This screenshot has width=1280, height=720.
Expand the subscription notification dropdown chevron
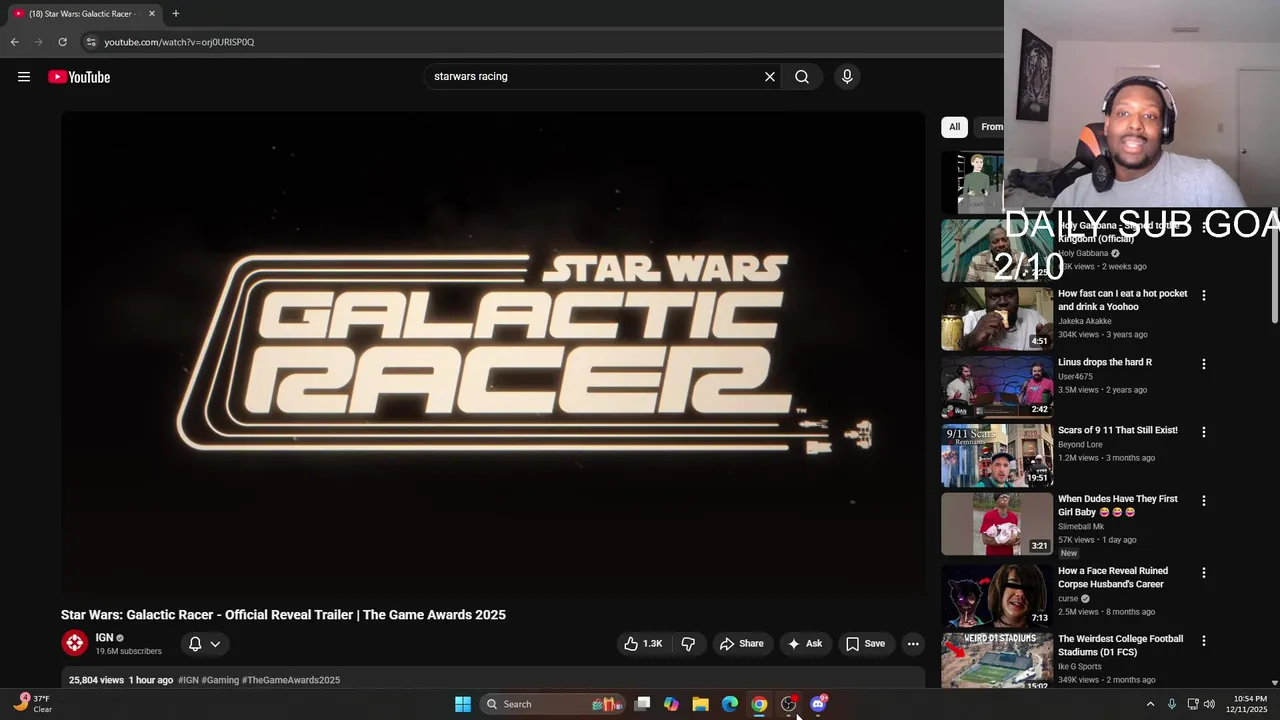[215, 644]
